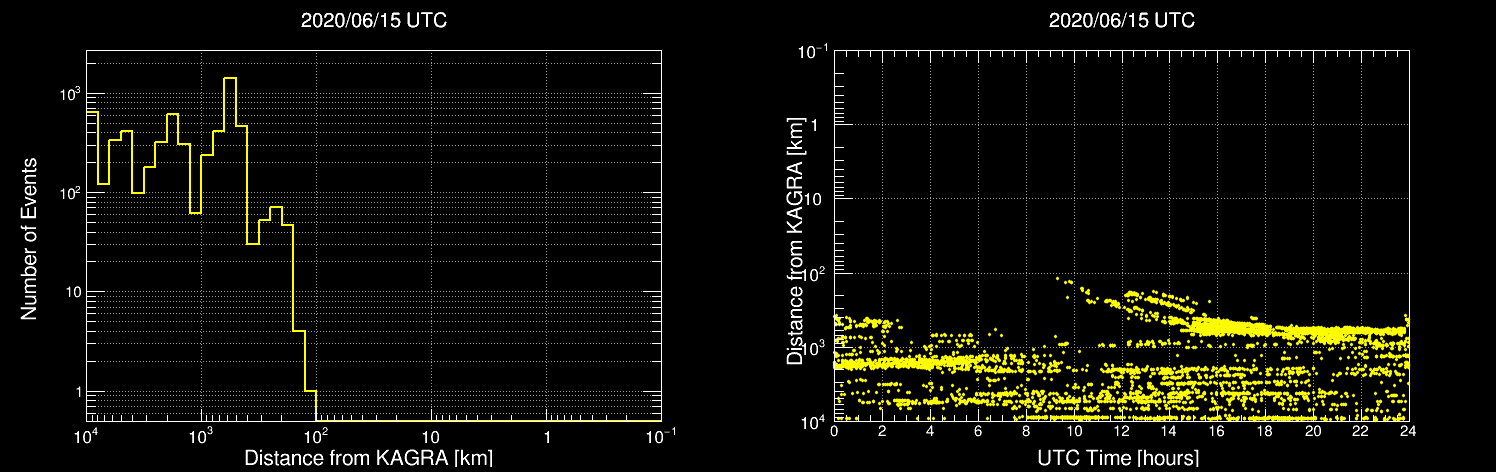The height and width of the screenshot is (472, 1496).
Task: Click the '1' tick label on the histogram x-axis
Action: [547, 439]
